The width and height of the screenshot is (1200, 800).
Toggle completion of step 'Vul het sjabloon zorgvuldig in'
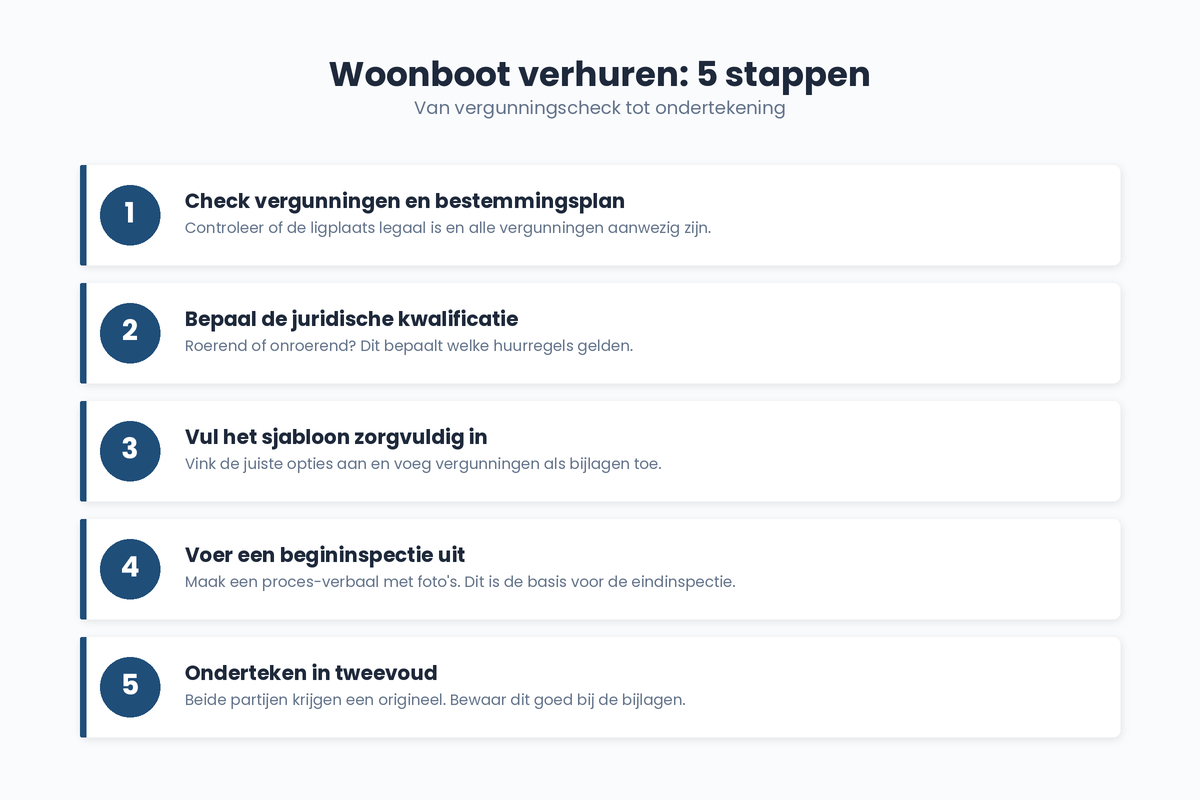(600, 451)
